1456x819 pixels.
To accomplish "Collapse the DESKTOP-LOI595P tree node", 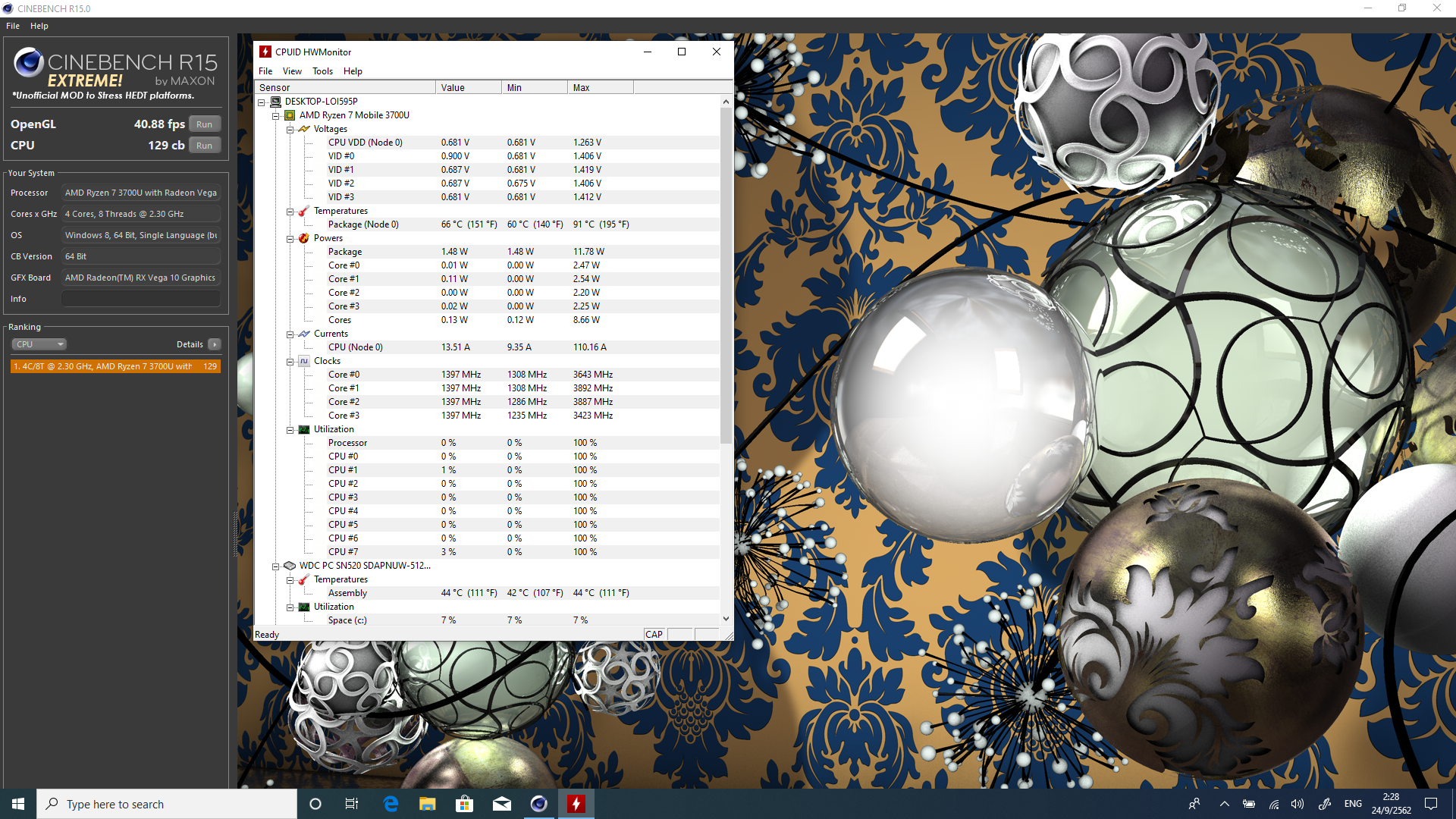I will click(x=262, y=102).
